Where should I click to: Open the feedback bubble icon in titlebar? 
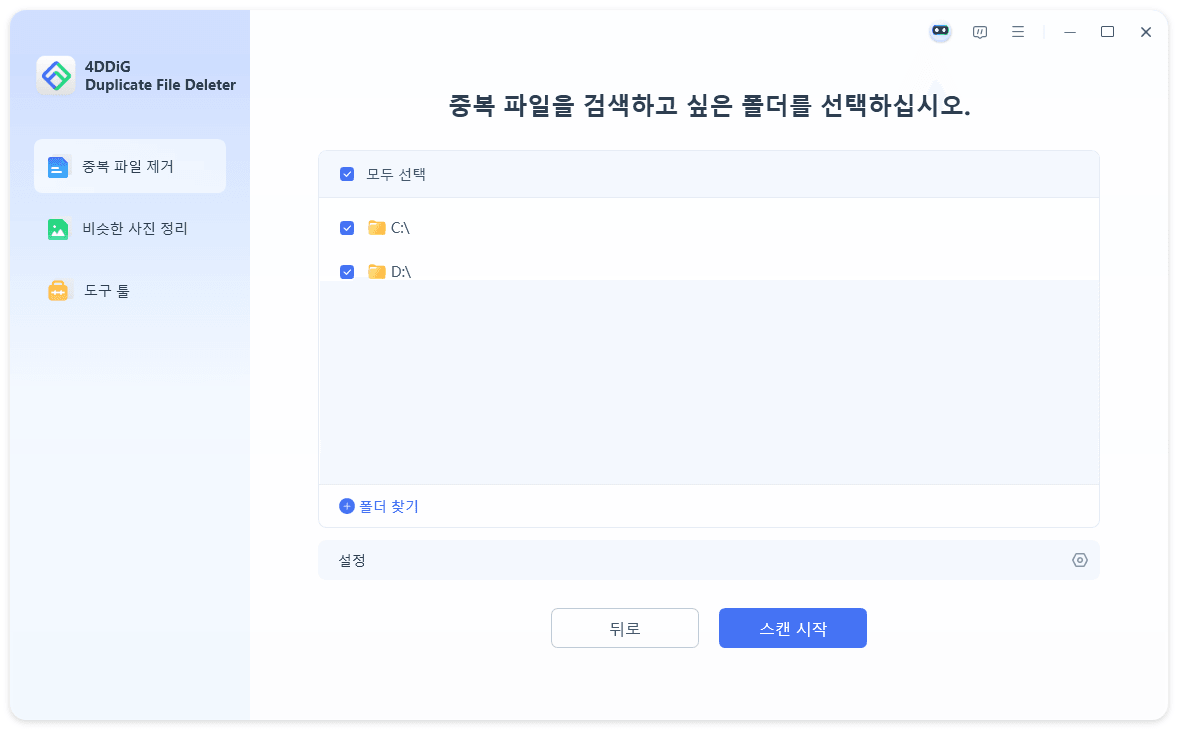(x=979, y=31)
